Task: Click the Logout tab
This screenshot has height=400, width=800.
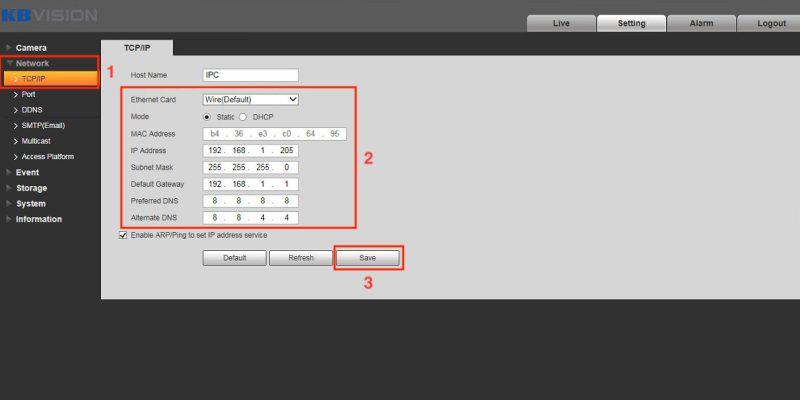Action: click(771, 23)
